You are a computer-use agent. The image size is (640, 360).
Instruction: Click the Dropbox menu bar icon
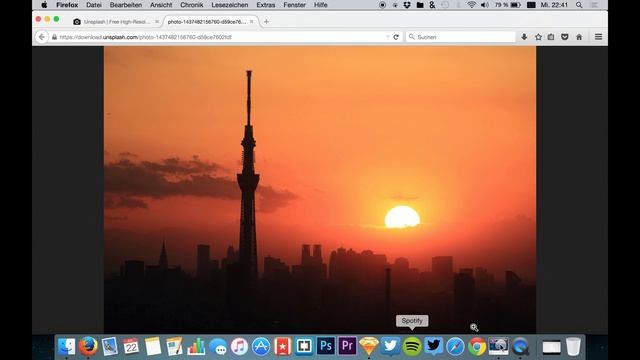tap(407, 5)
